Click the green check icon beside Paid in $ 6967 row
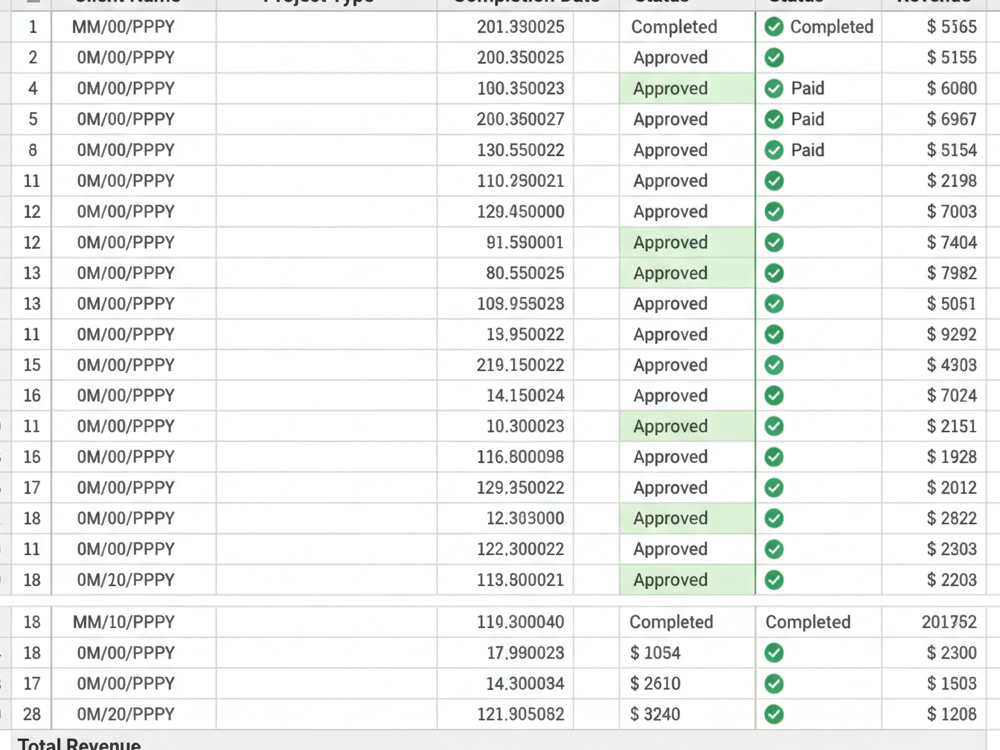Image resolution: width=1000 pixels, height=750 pixels. [774, 119]
